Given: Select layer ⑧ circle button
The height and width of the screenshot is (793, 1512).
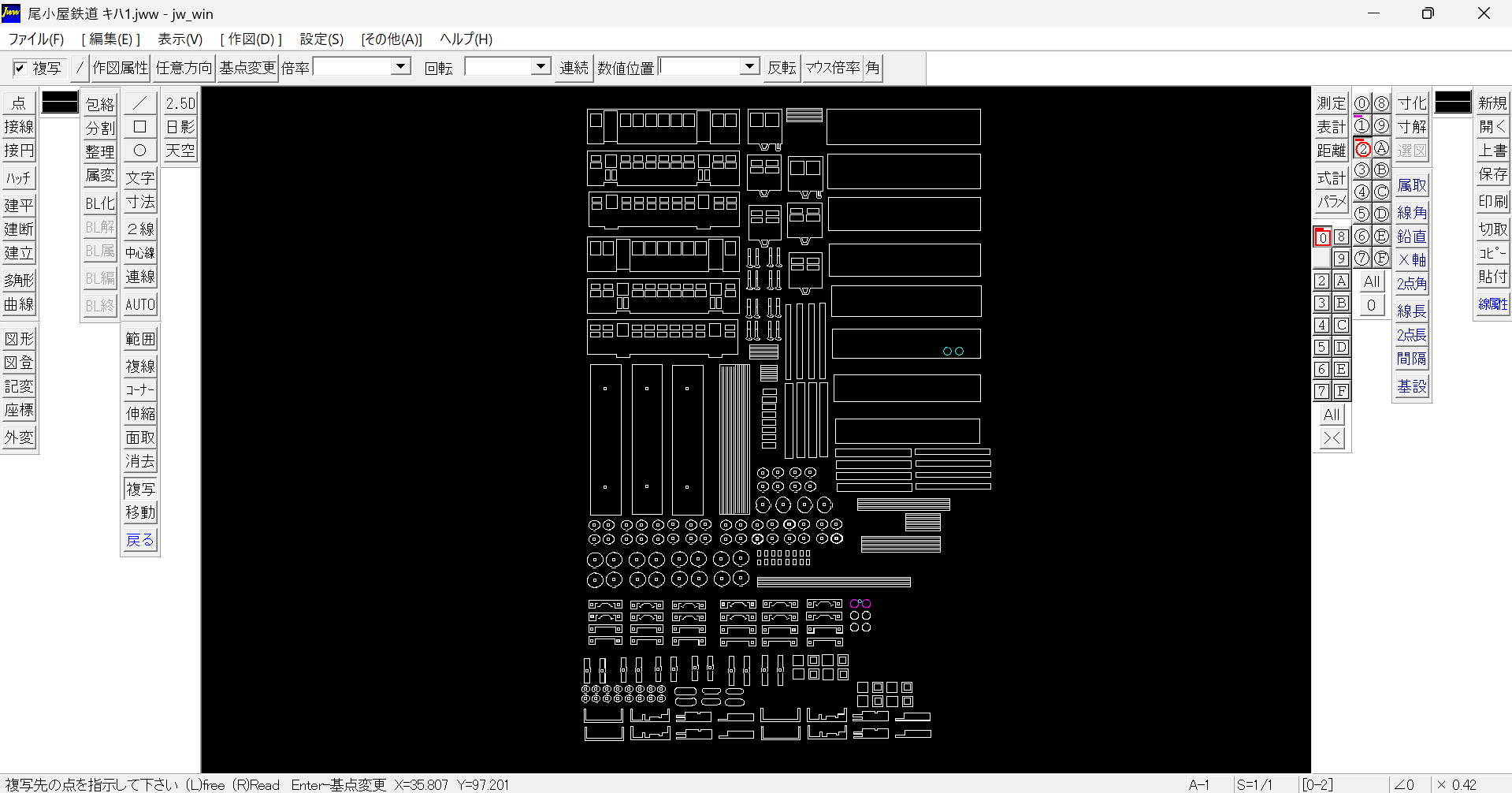Looking at the screenshot, I should pyautogui.click(x=1382, y=103).
